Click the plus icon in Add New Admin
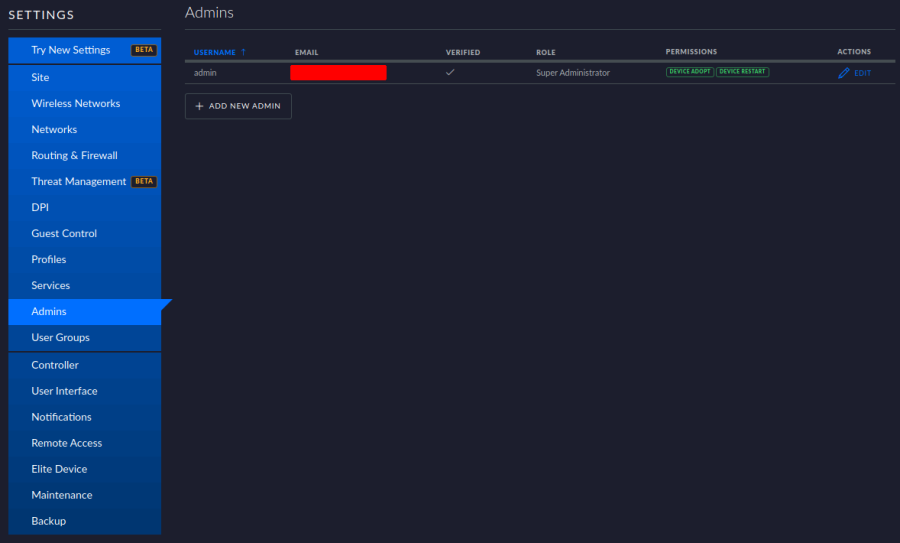This screenshot has height=543, width=900. click(x=199, y=106)
